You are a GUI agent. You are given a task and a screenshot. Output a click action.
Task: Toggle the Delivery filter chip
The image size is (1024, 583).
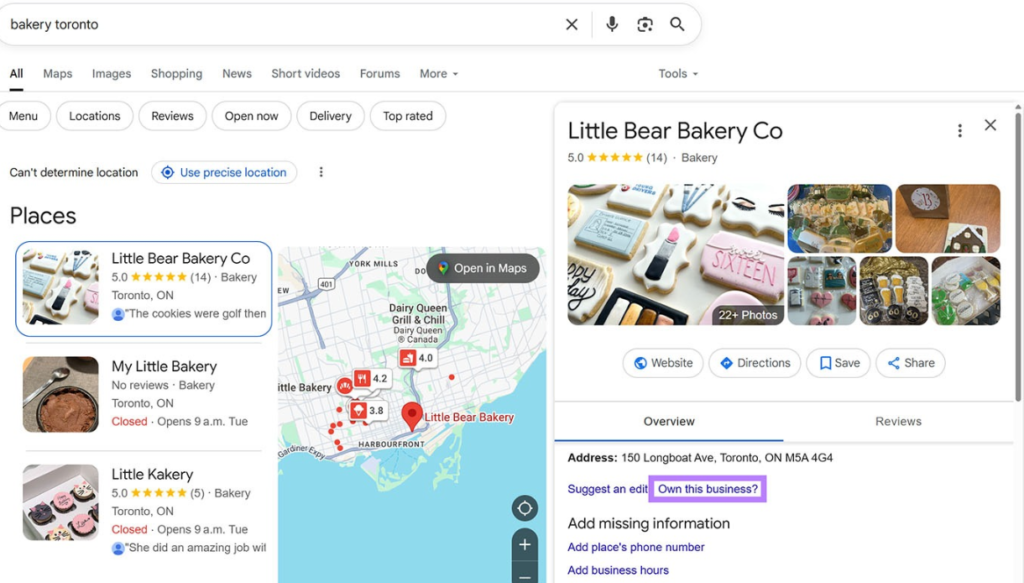(330, 116)
